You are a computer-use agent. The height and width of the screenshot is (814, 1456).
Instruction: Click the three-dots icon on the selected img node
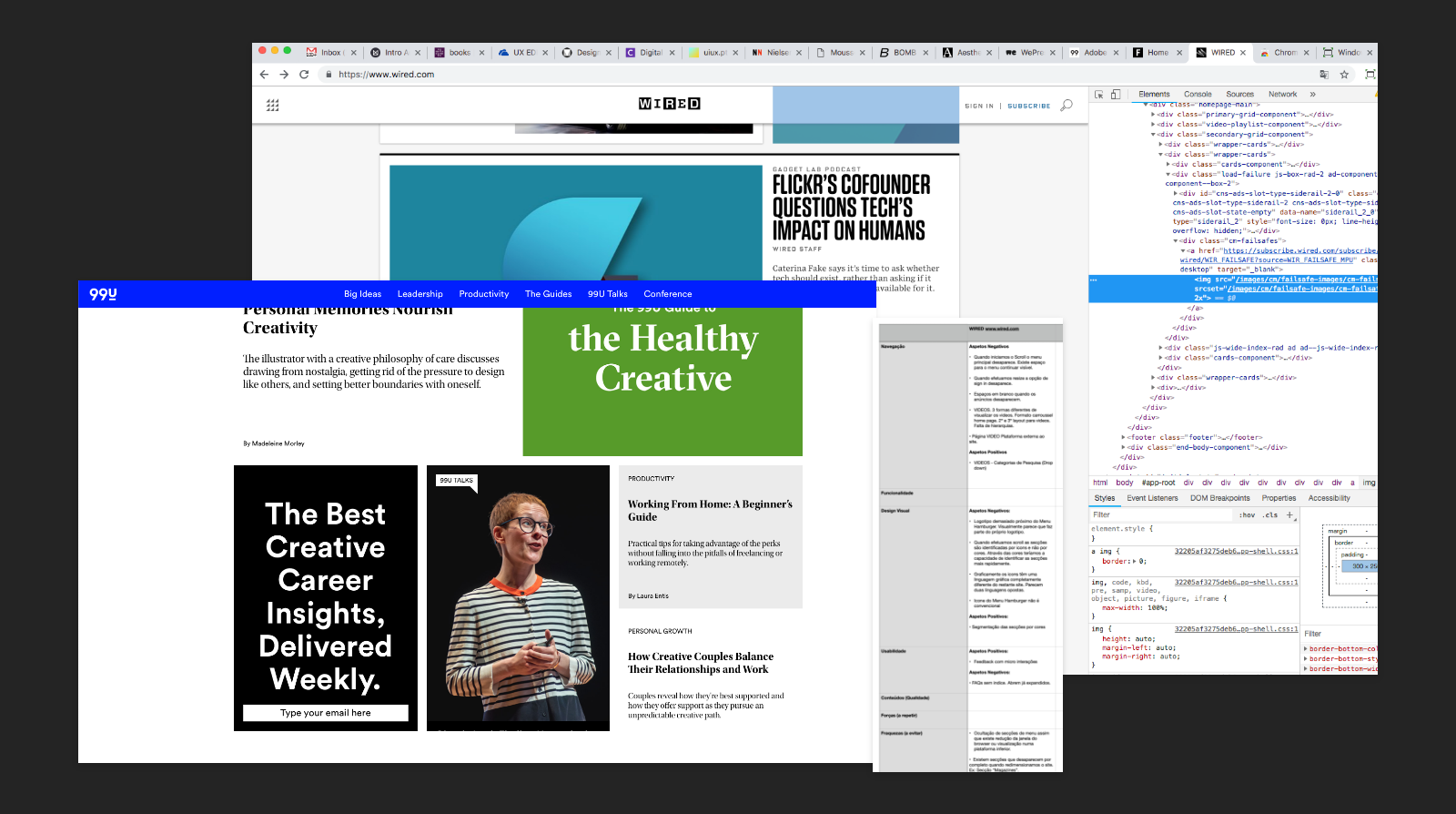point(1094,280)
